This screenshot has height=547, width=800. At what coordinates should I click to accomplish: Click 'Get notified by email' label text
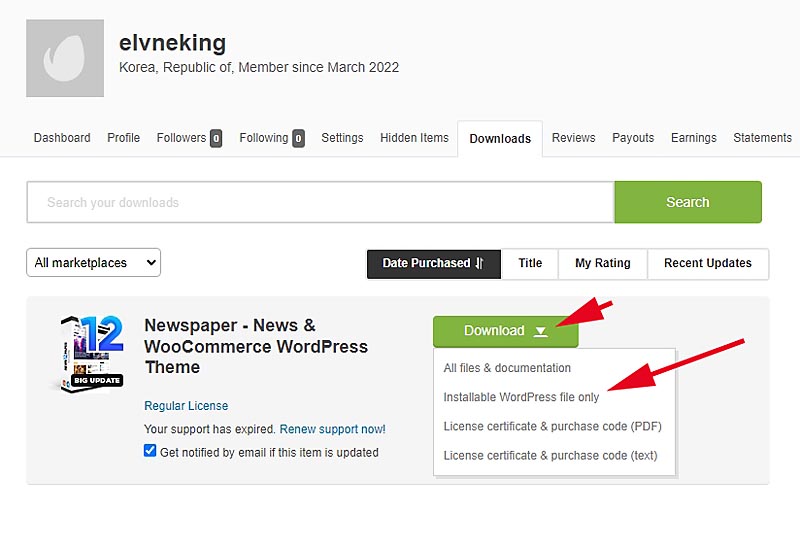tap(269, 453)
